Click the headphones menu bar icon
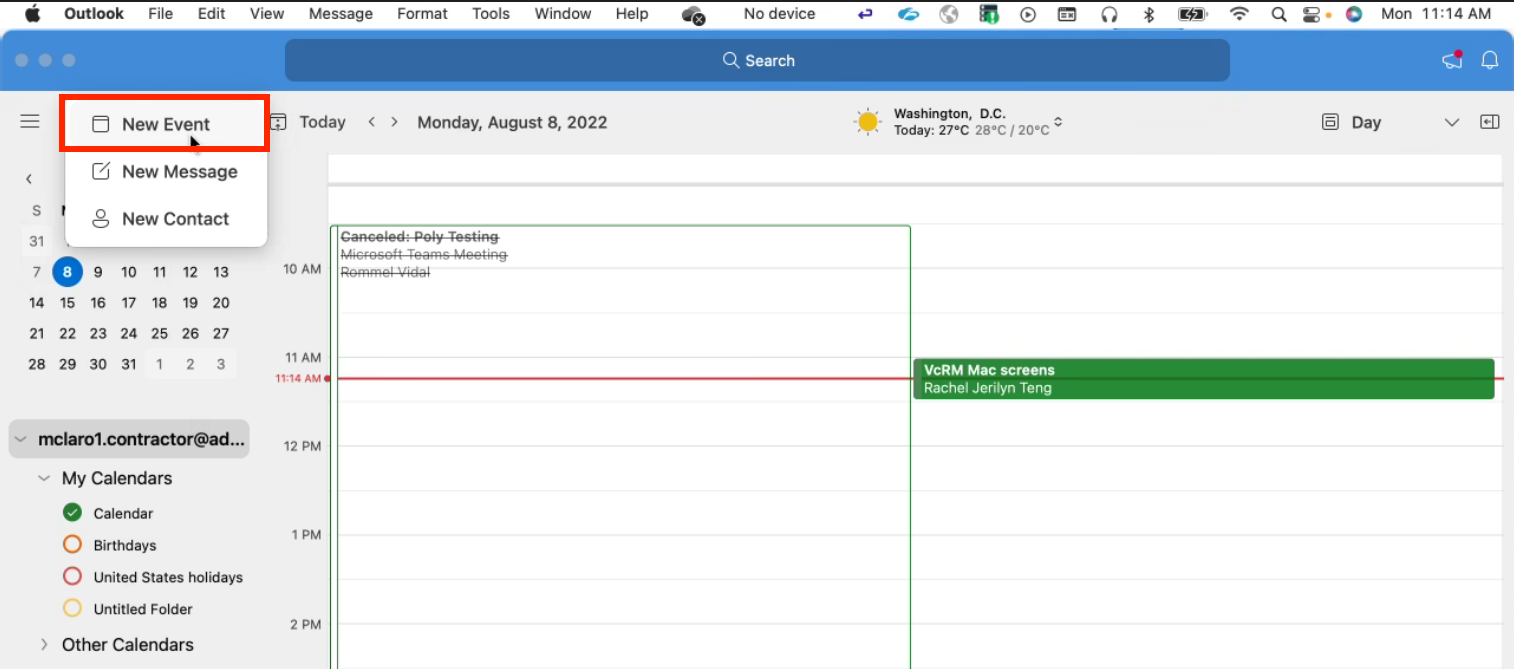This screenshot has width=1514, height=669. 1109,14
